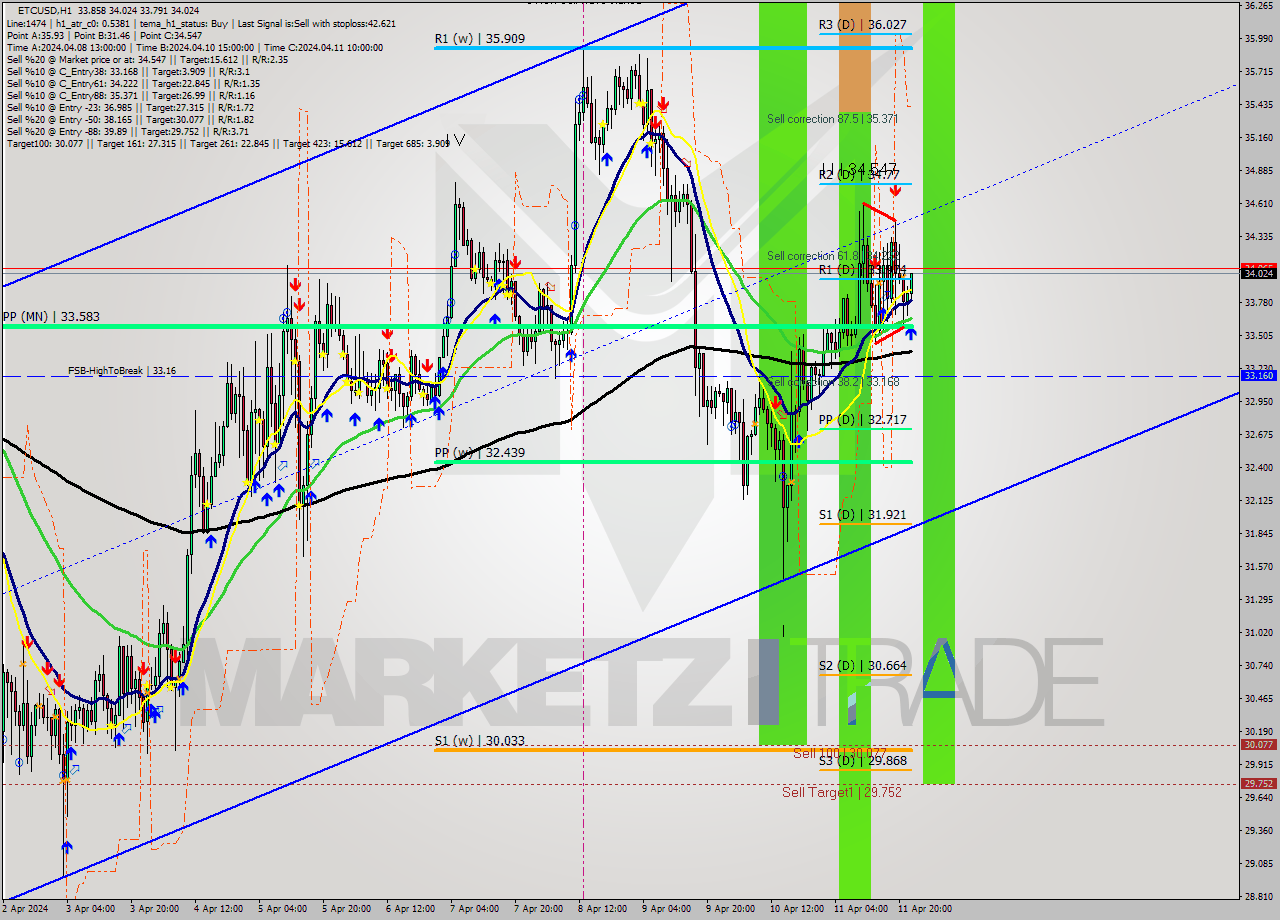The width and height of the screenshot is (1280, 920).
Task: Select the 'Sell 100 | 30.077' chart label
Action: (840, 752)
